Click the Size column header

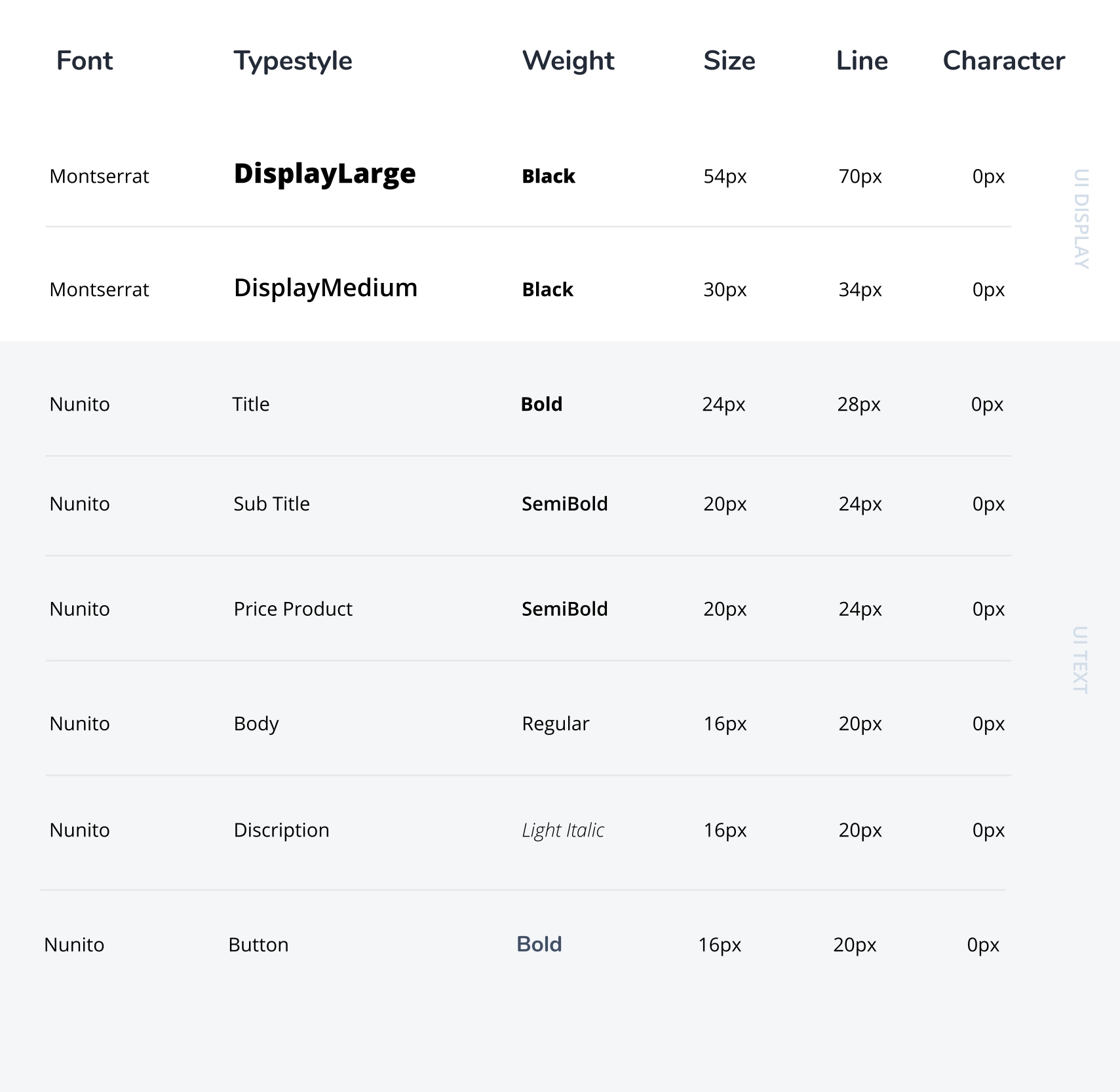729,61
